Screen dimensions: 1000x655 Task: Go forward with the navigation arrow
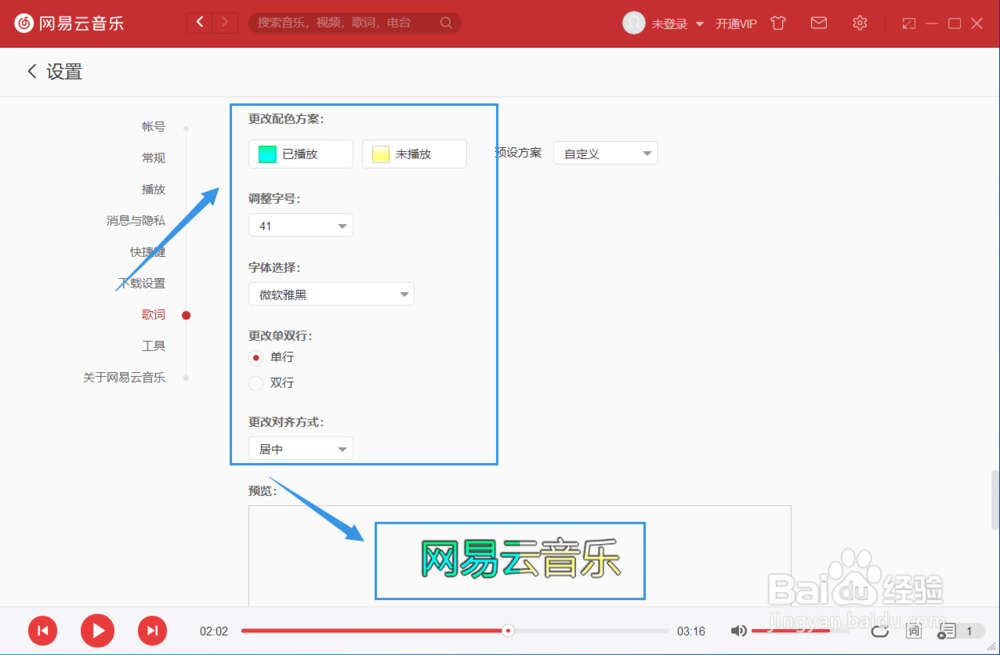tap(224, 23)
